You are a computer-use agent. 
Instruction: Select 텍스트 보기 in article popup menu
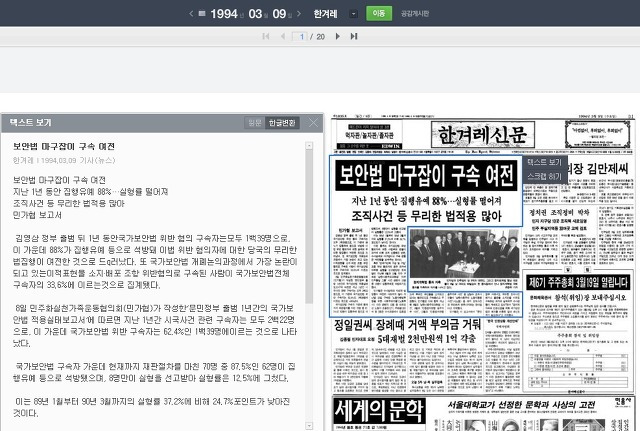point(544,162)
